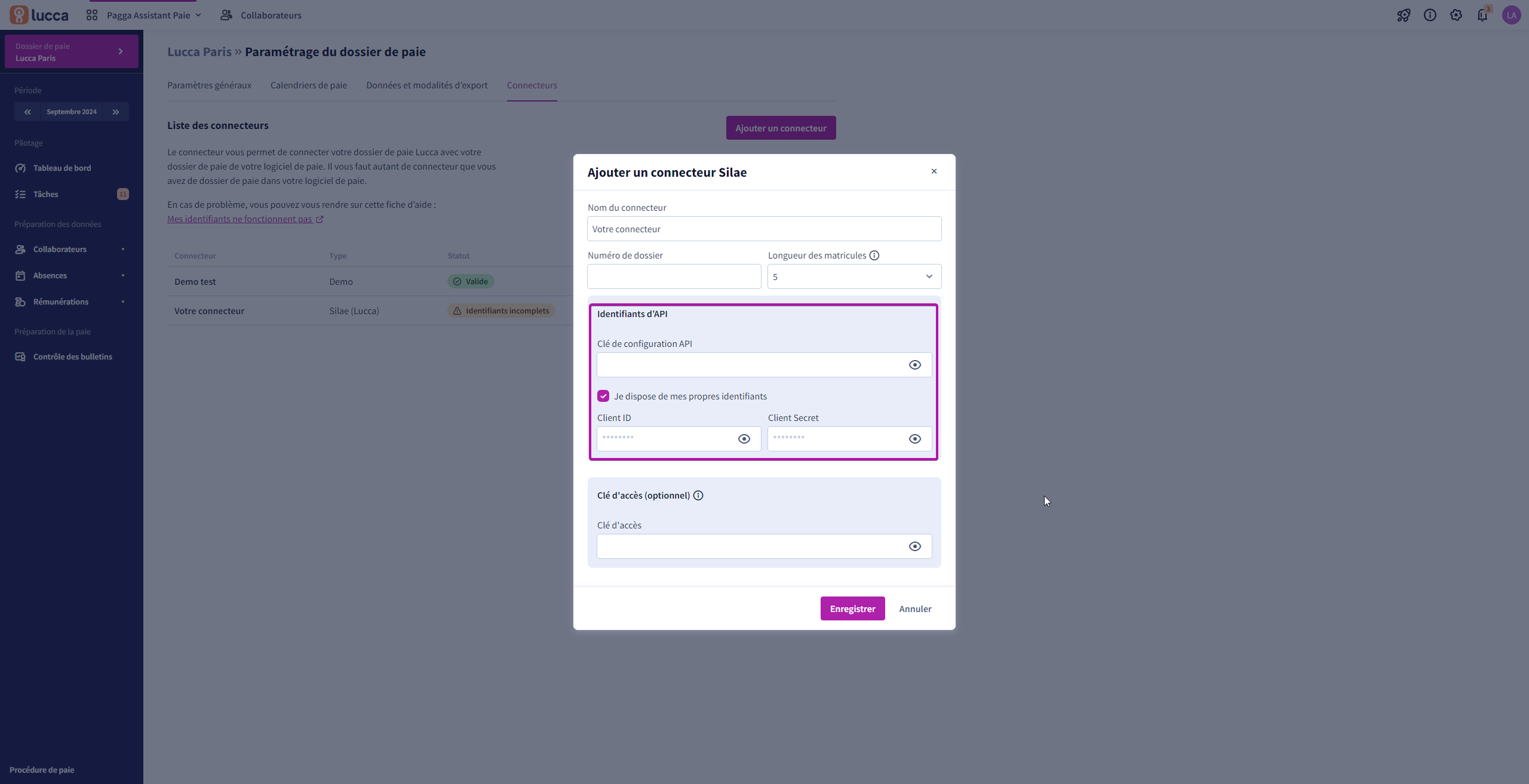Reveal the Clé d'accès value
Viewport: 1529px width, 784px height.
[915, 546]
